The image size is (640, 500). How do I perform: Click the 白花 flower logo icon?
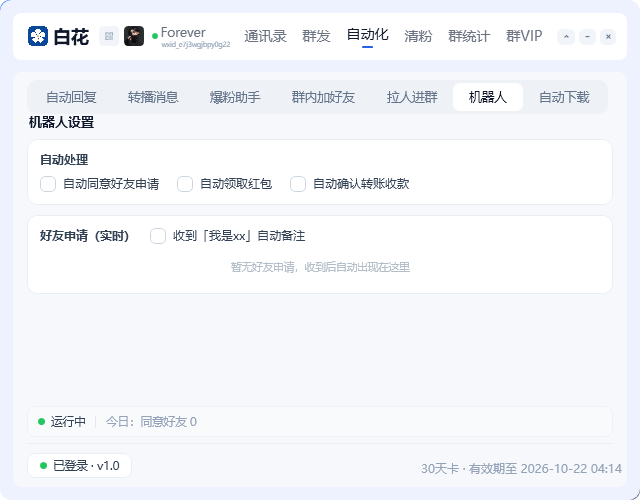(38, 36)
